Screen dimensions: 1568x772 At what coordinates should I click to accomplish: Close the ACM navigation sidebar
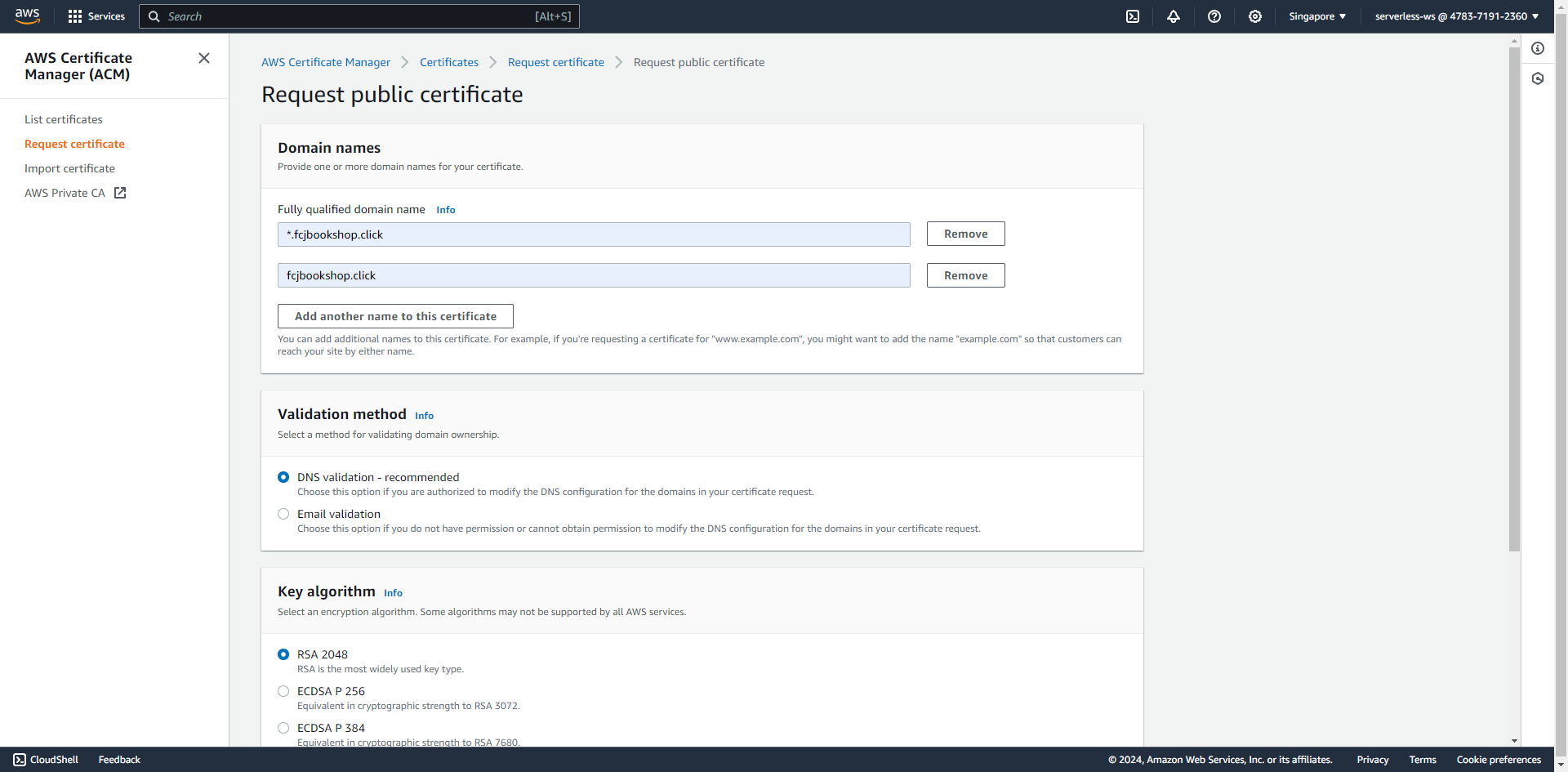coord(204,58)
